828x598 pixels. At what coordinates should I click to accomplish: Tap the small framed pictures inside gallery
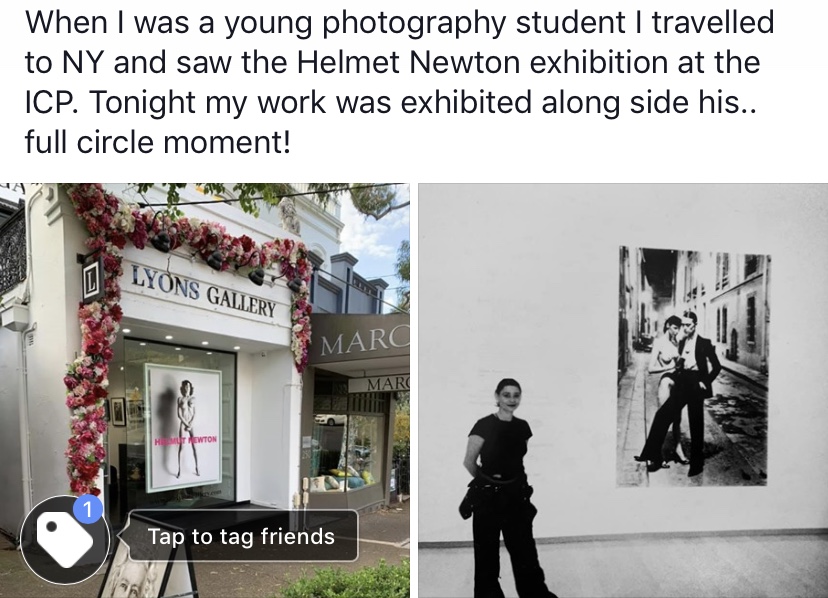pos(126,410)
